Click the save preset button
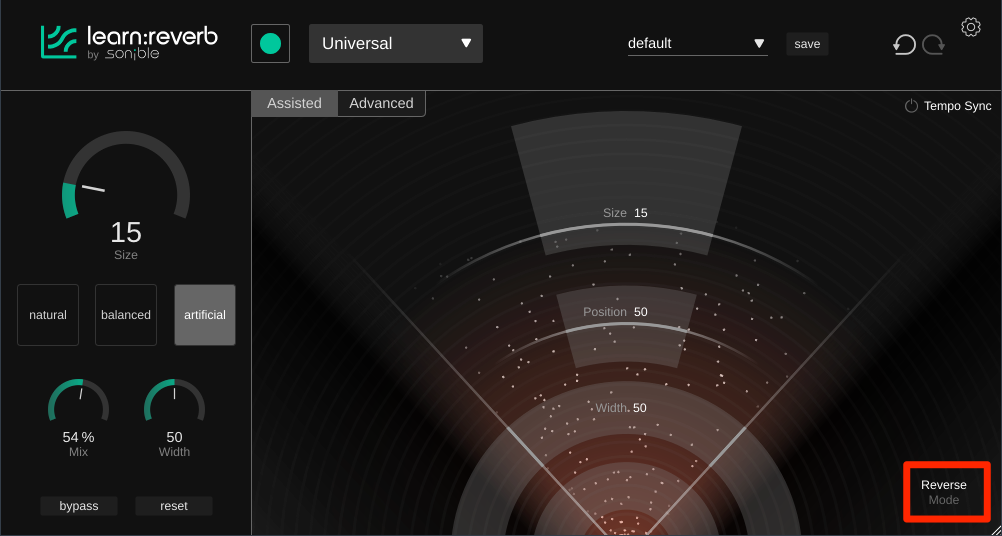This screenshot has width=1002, height=536. (x=807, y=44)
